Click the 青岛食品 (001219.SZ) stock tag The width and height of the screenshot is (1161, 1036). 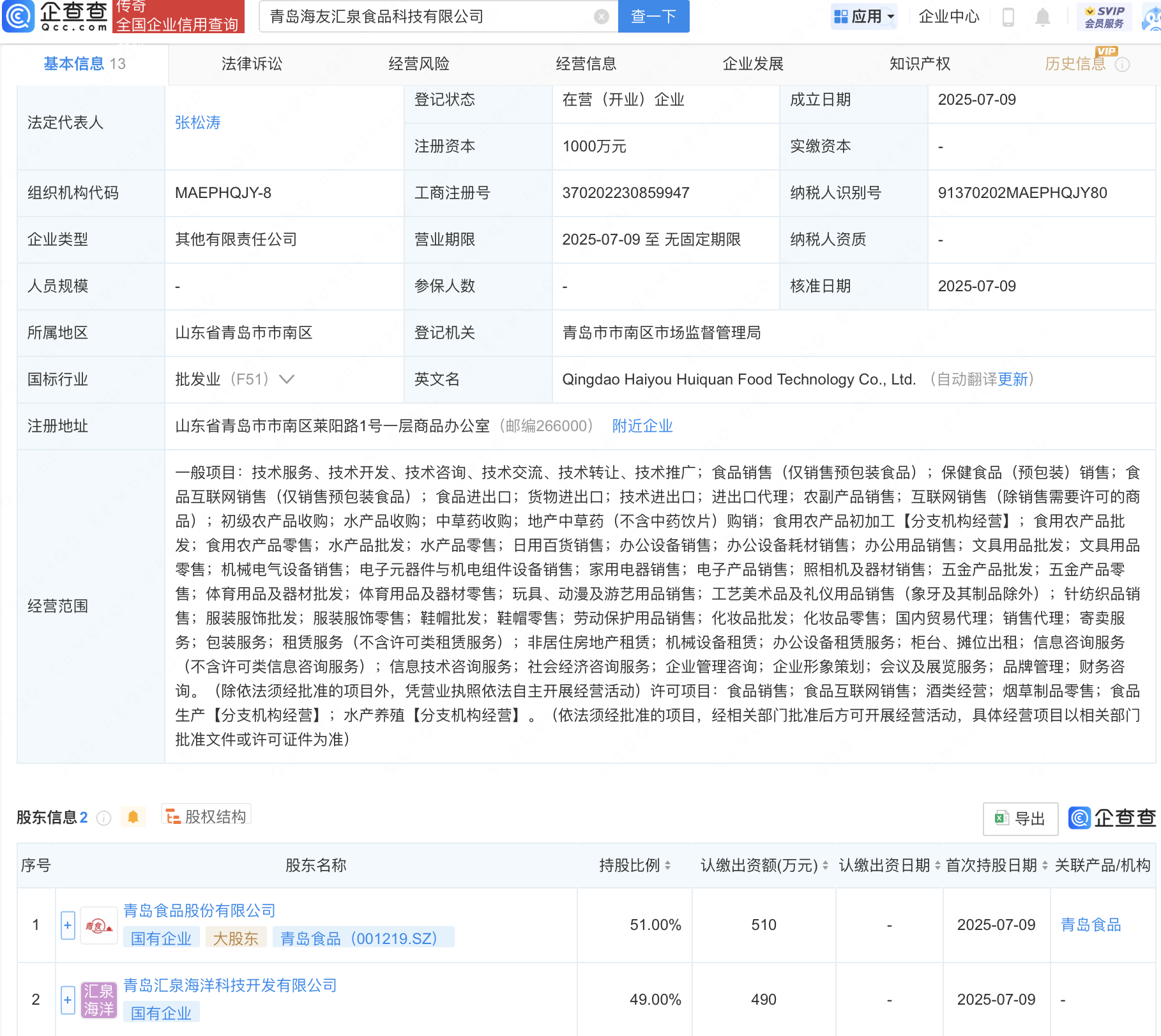[363, 938]
